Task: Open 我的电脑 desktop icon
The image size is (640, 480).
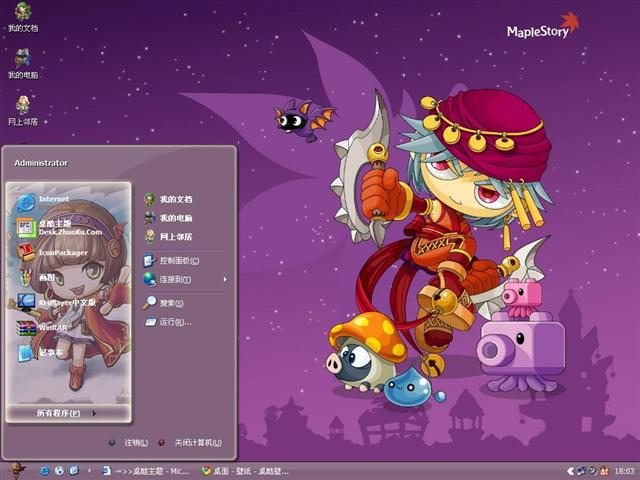Action: 23,64
